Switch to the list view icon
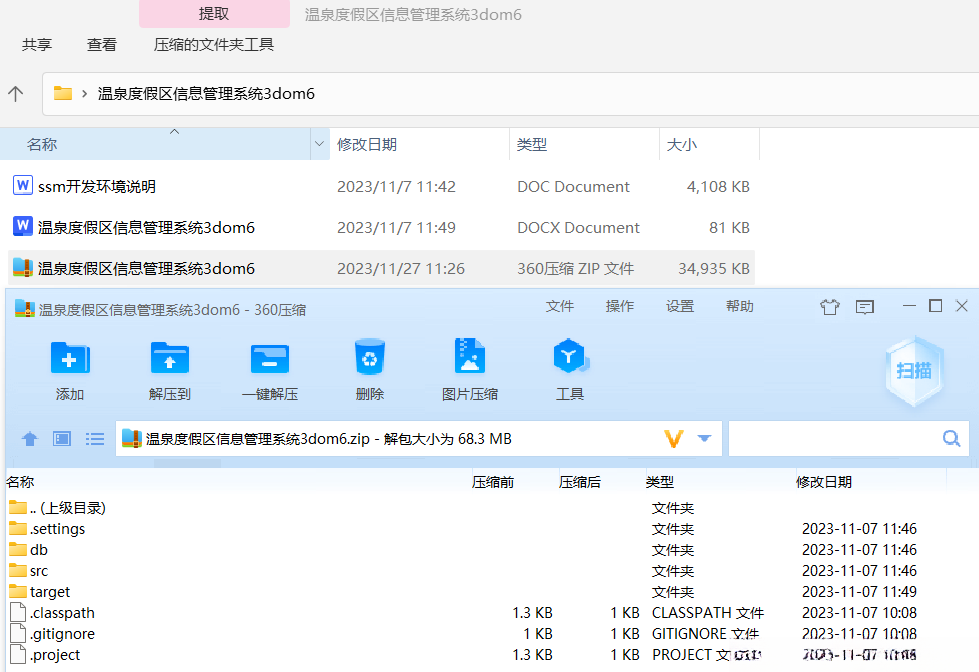The height and width of the screenshot is (672, 979). click(95, 439)
